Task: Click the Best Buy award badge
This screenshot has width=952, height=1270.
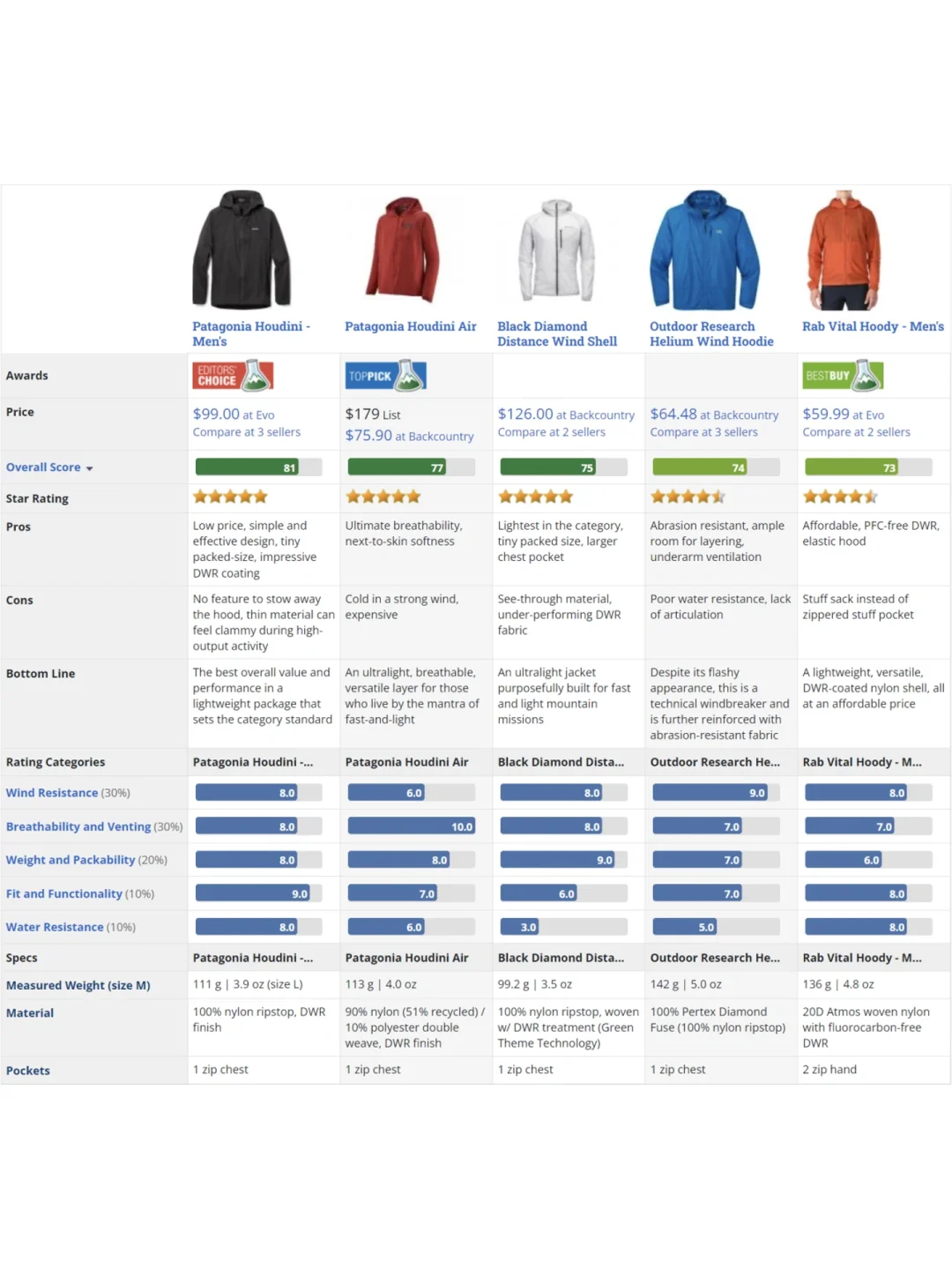Action: [x=843, y=376]
